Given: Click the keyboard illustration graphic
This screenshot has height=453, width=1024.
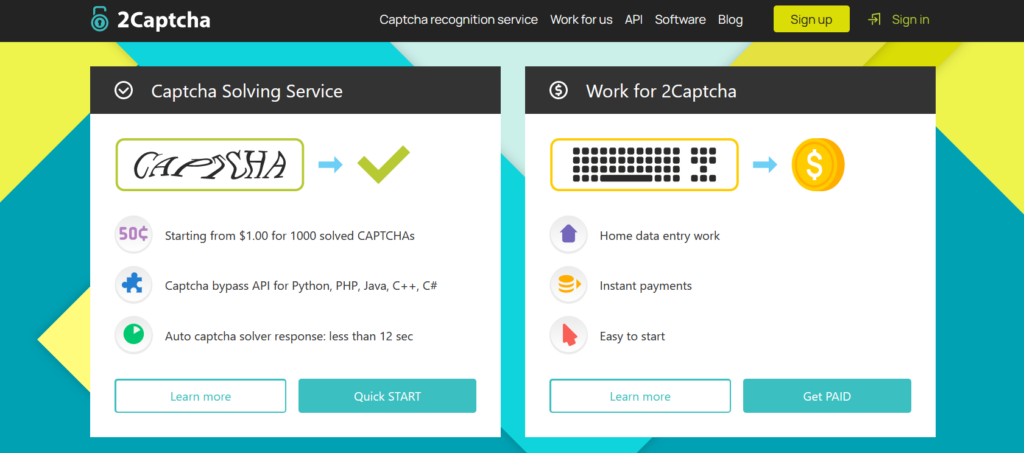Looking at the screenshot, I should (644, 164).
